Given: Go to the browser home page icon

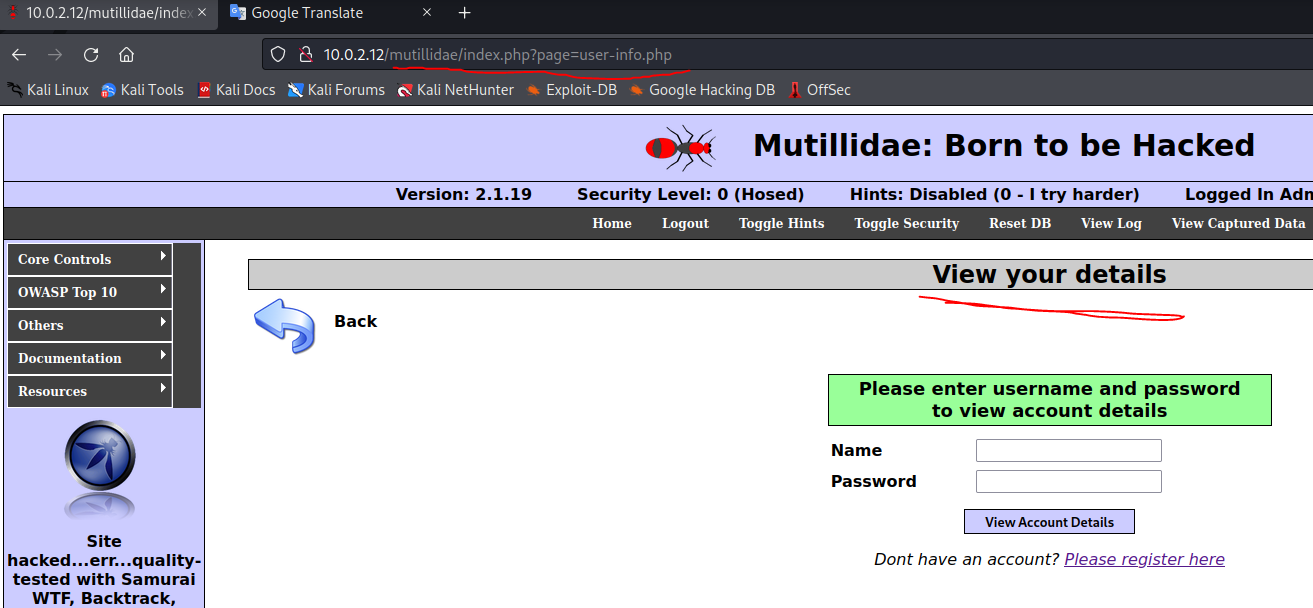Looking at the screenshot, I should (x=126, y=55).
